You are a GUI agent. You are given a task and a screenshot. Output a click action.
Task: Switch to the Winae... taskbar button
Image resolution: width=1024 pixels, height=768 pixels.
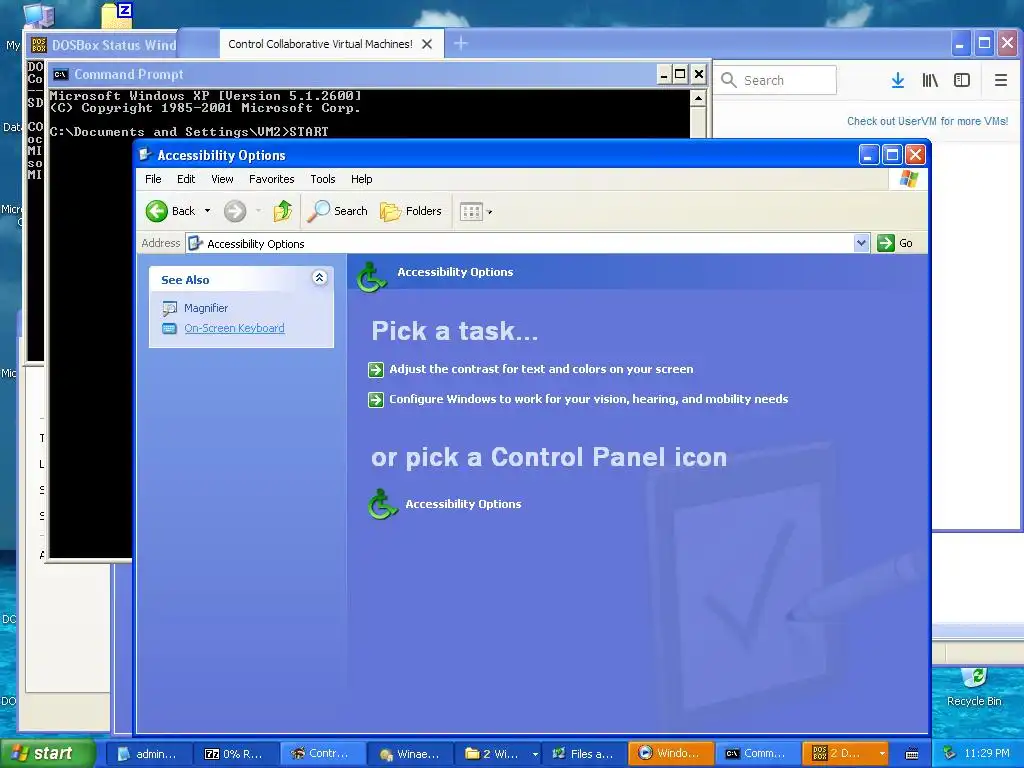[x=409, y=754]
